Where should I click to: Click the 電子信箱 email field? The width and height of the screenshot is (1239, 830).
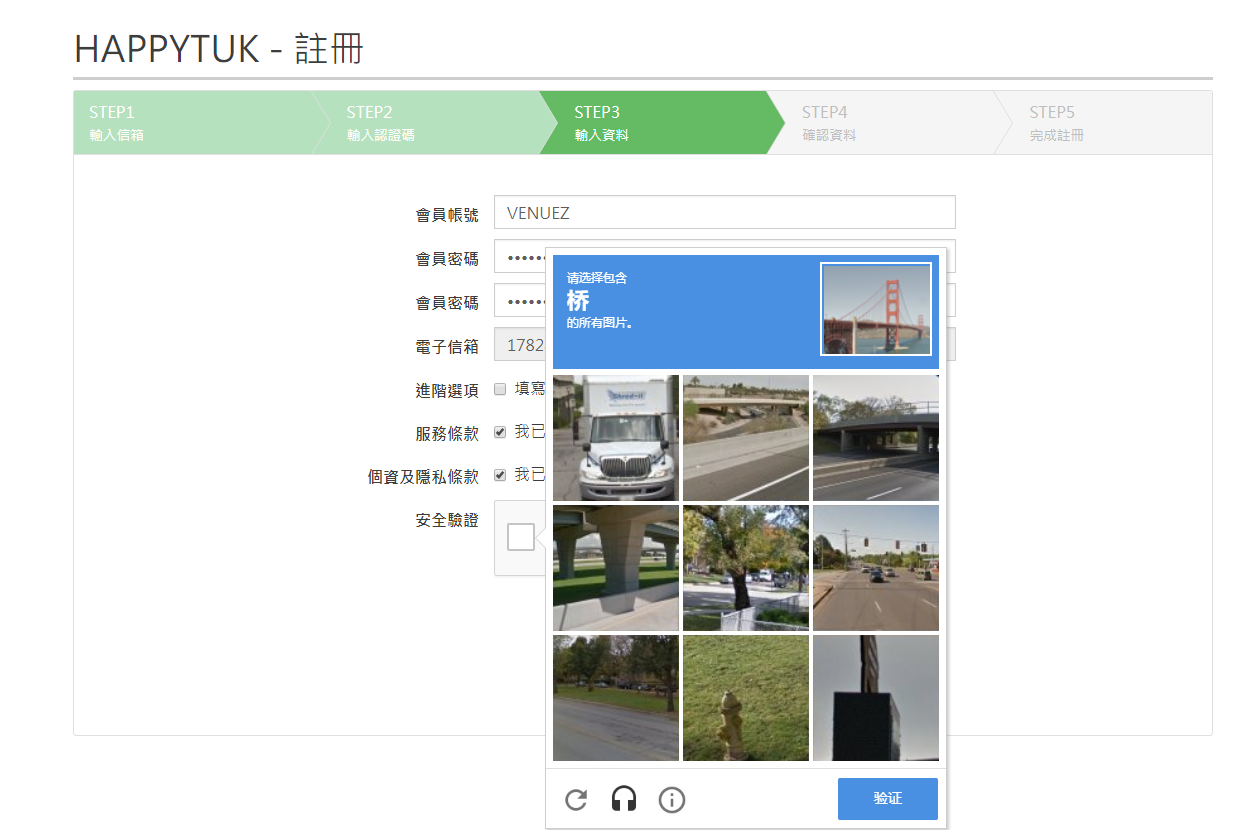point(520,345)
